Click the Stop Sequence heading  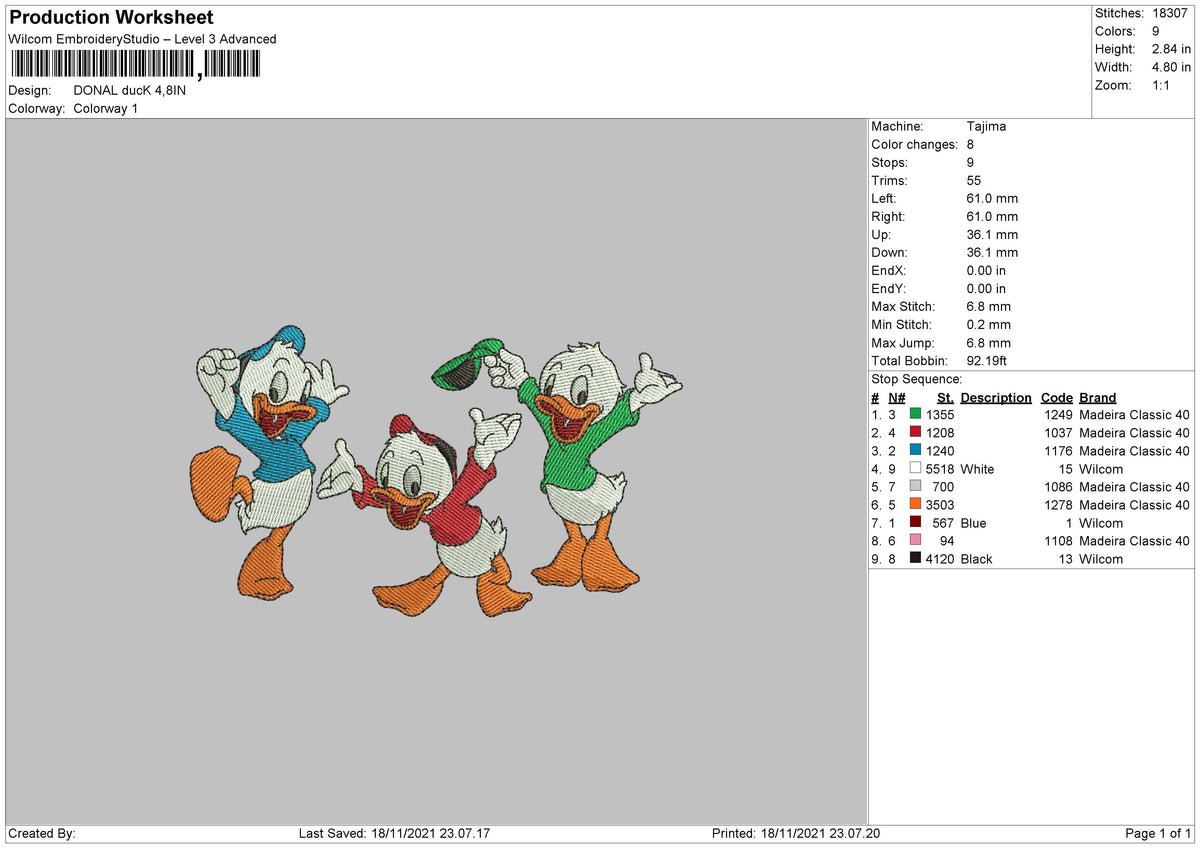917,379
